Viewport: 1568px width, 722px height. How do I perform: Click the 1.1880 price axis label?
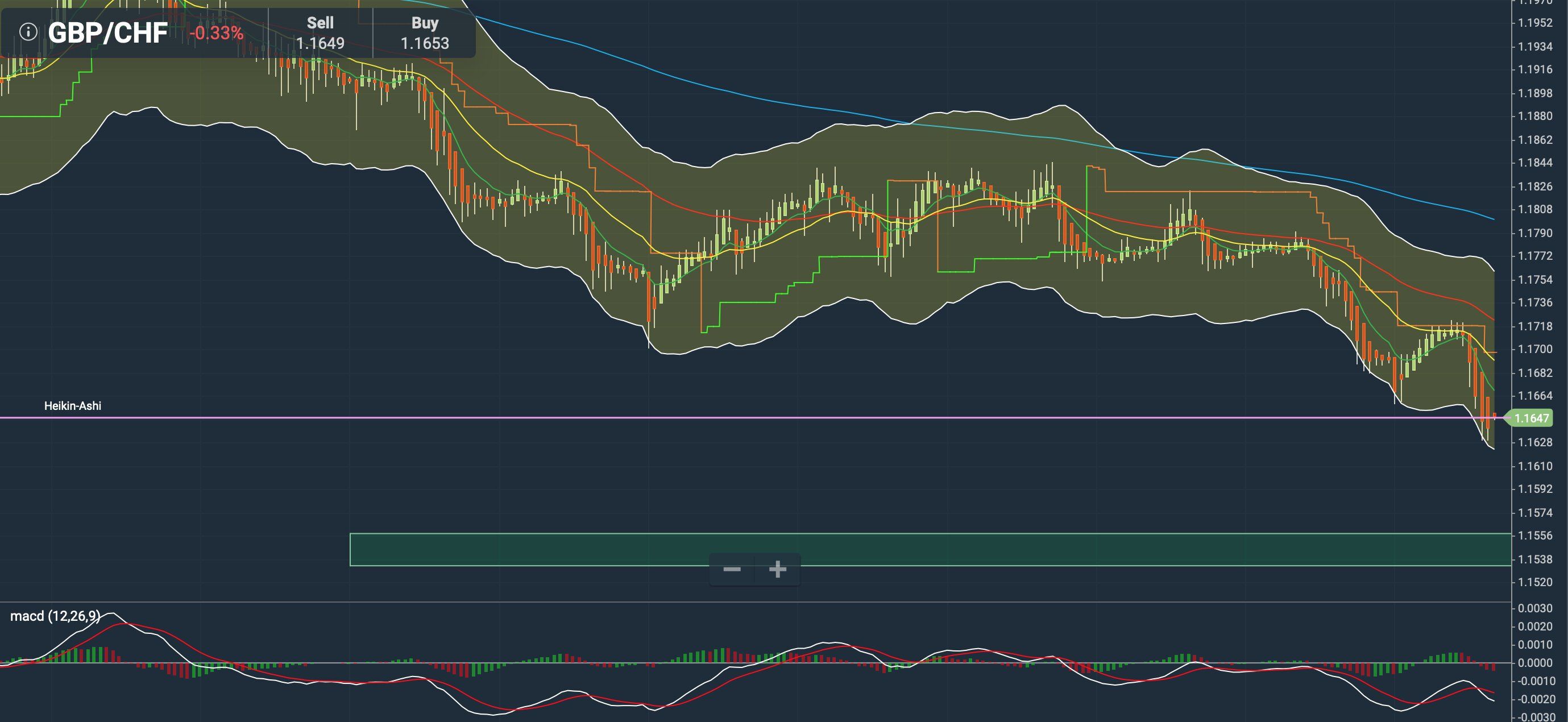[x=1534, y=117]
